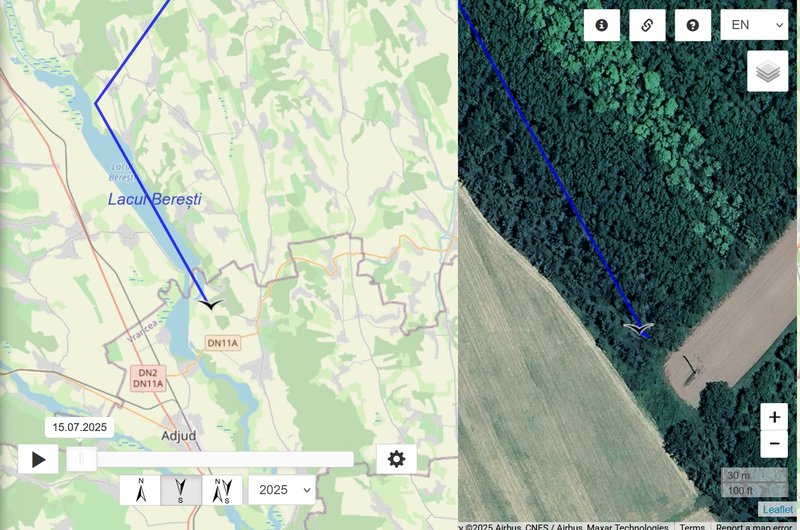
Task: Open the info panel icon
Action: tap(602, 25)
